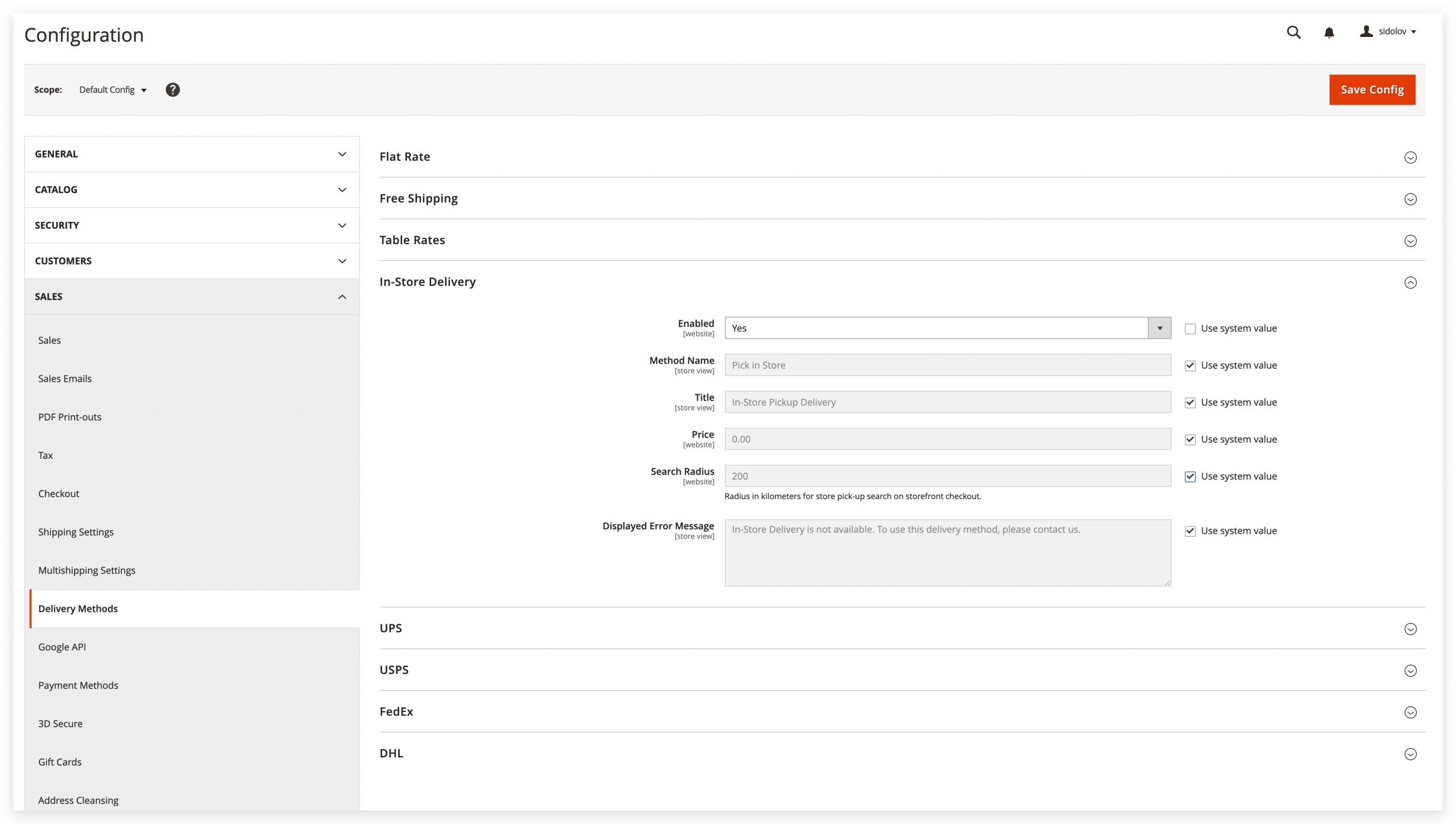
Task: Open the Default Config scope switcher
Action: coord(113,90)
